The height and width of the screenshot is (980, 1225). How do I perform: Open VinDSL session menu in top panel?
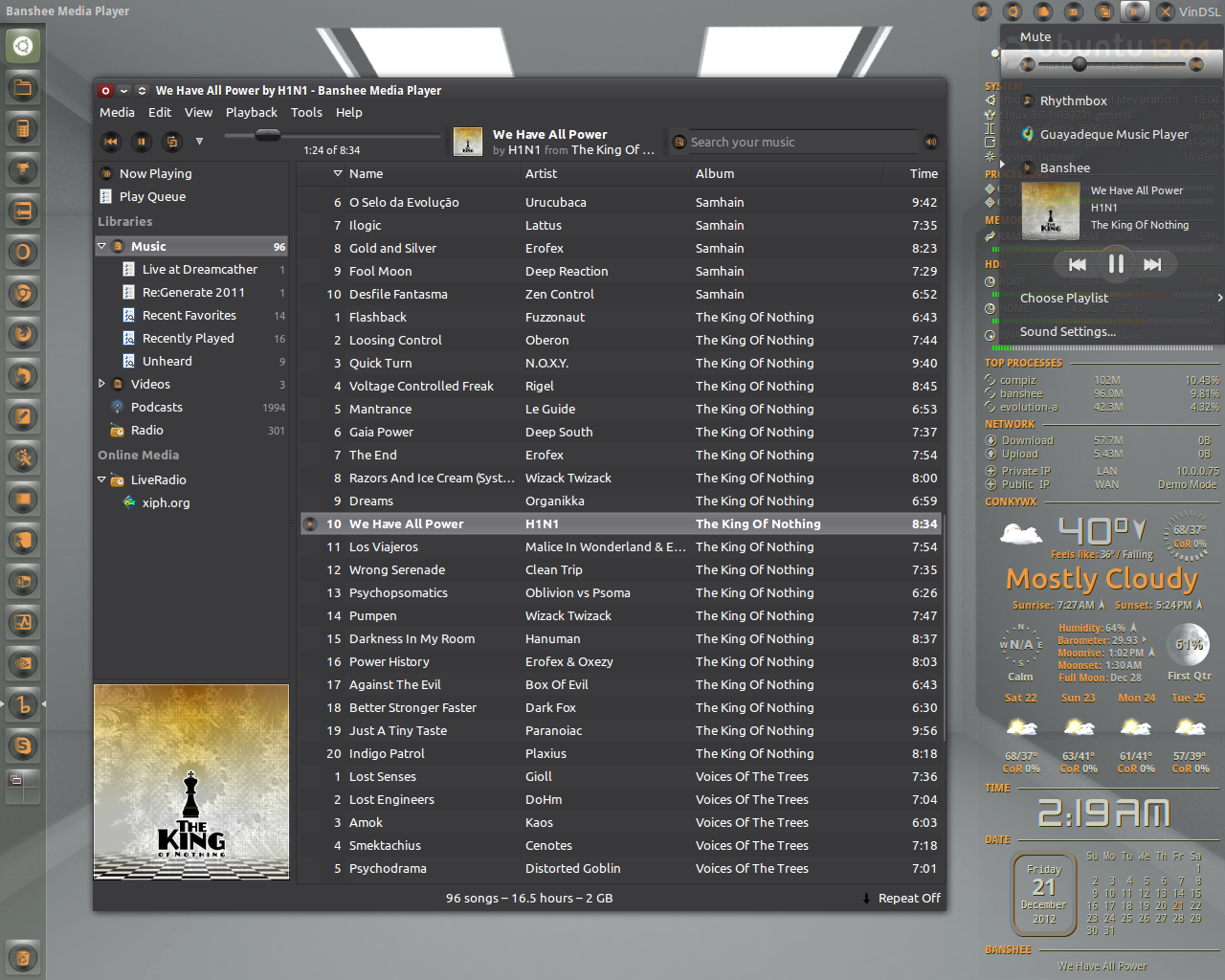tap(1189, 11)
